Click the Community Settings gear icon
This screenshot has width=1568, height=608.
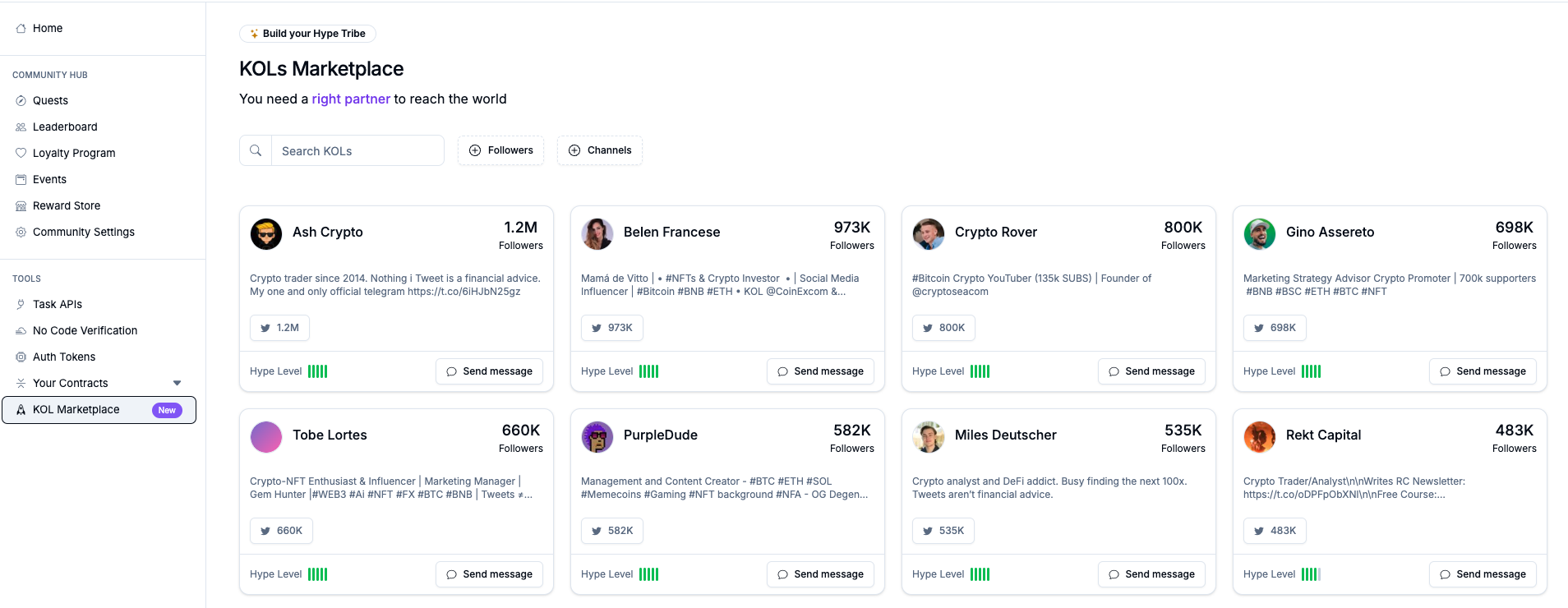coord(21,232)
